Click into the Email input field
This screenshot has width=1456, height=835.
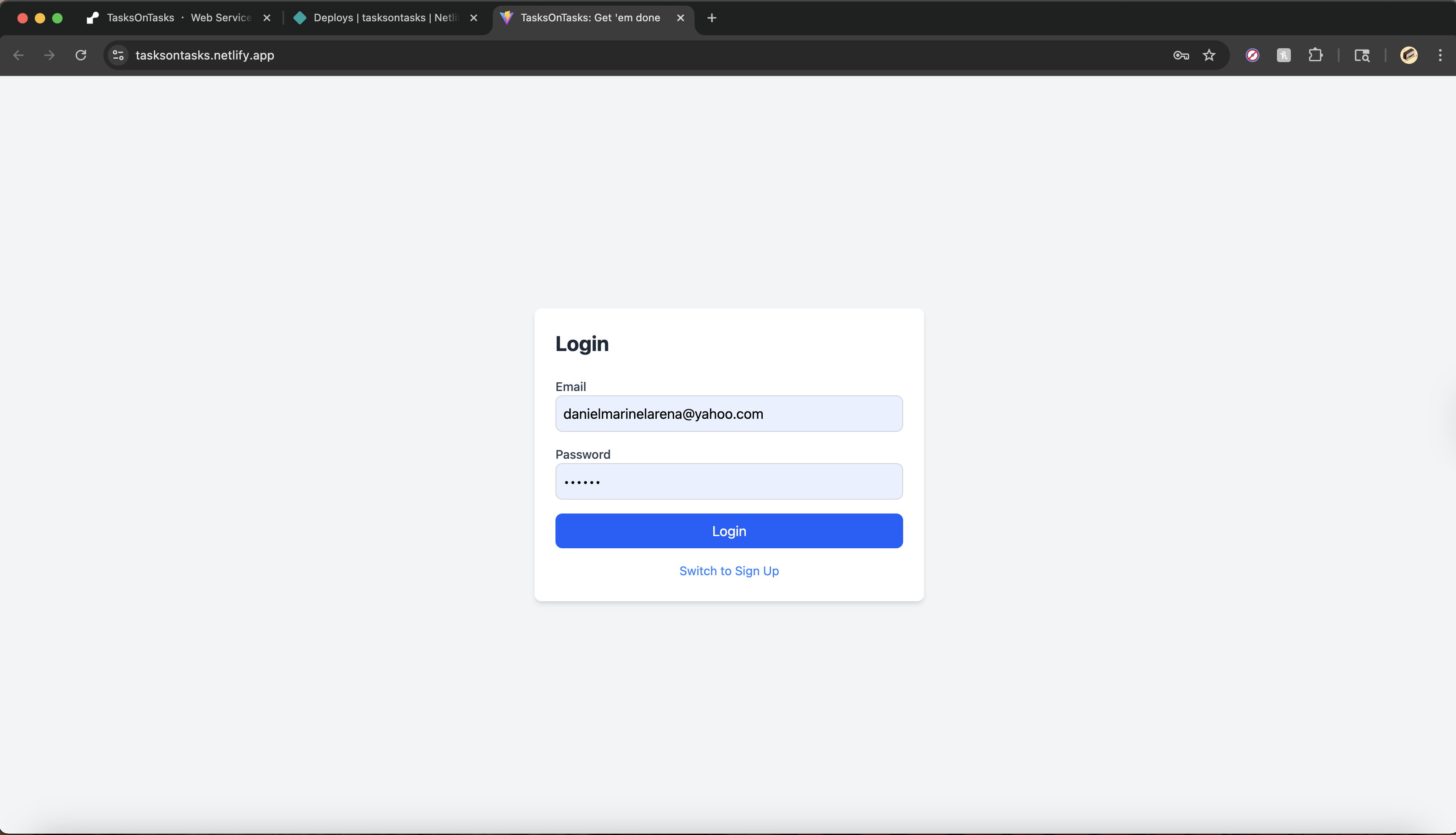click(x=728, y=414)
